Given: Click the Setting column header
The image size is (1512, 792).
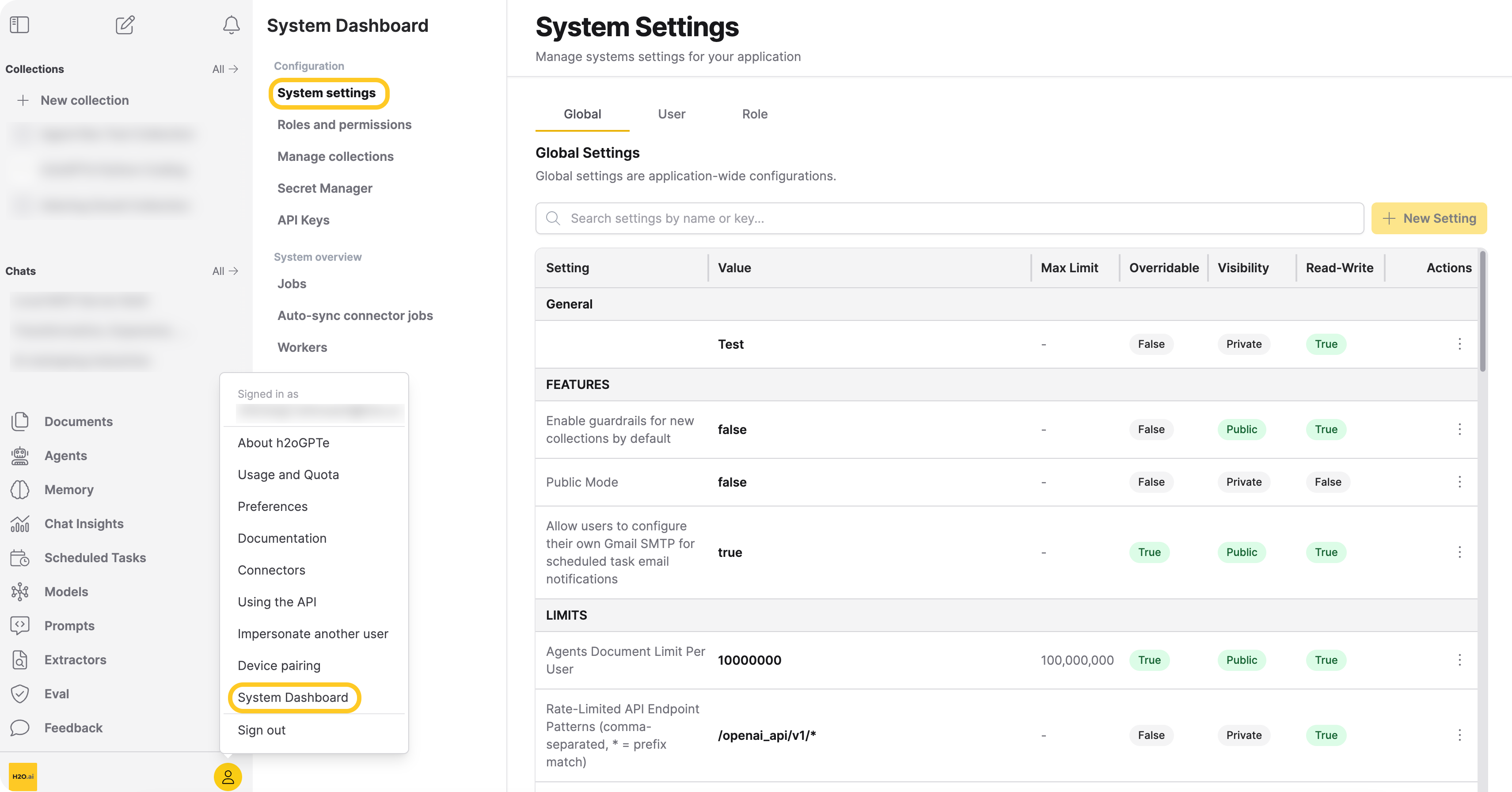Looking at the screenshot, I should pos(567,268).
